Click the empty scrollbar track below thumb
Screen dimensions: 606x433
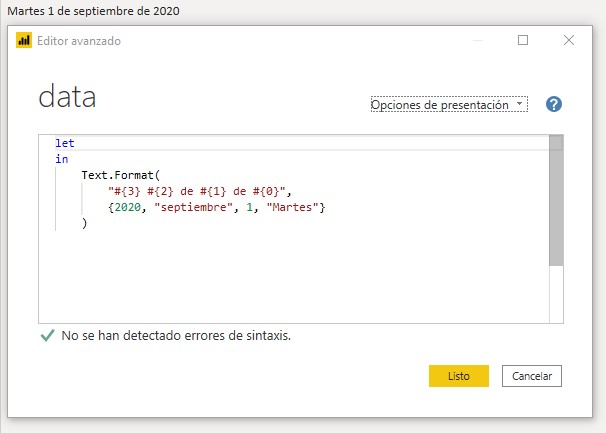(556, 294)
